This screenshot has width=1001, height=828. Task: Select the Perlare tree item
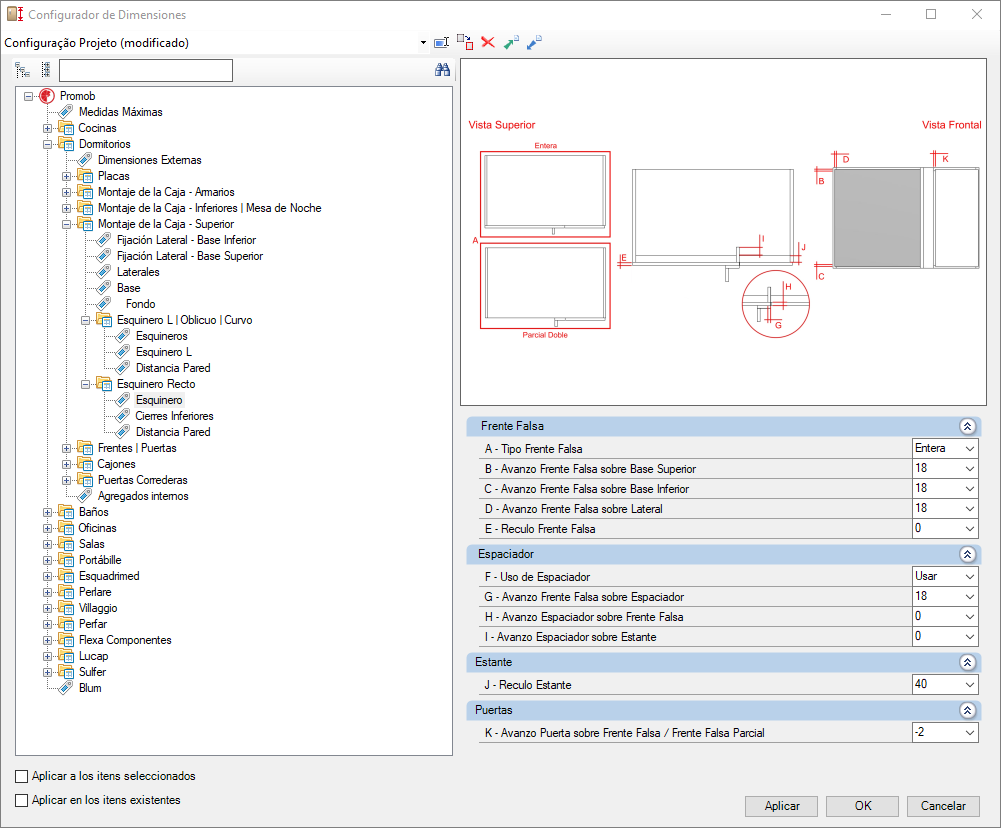[95, 592]
